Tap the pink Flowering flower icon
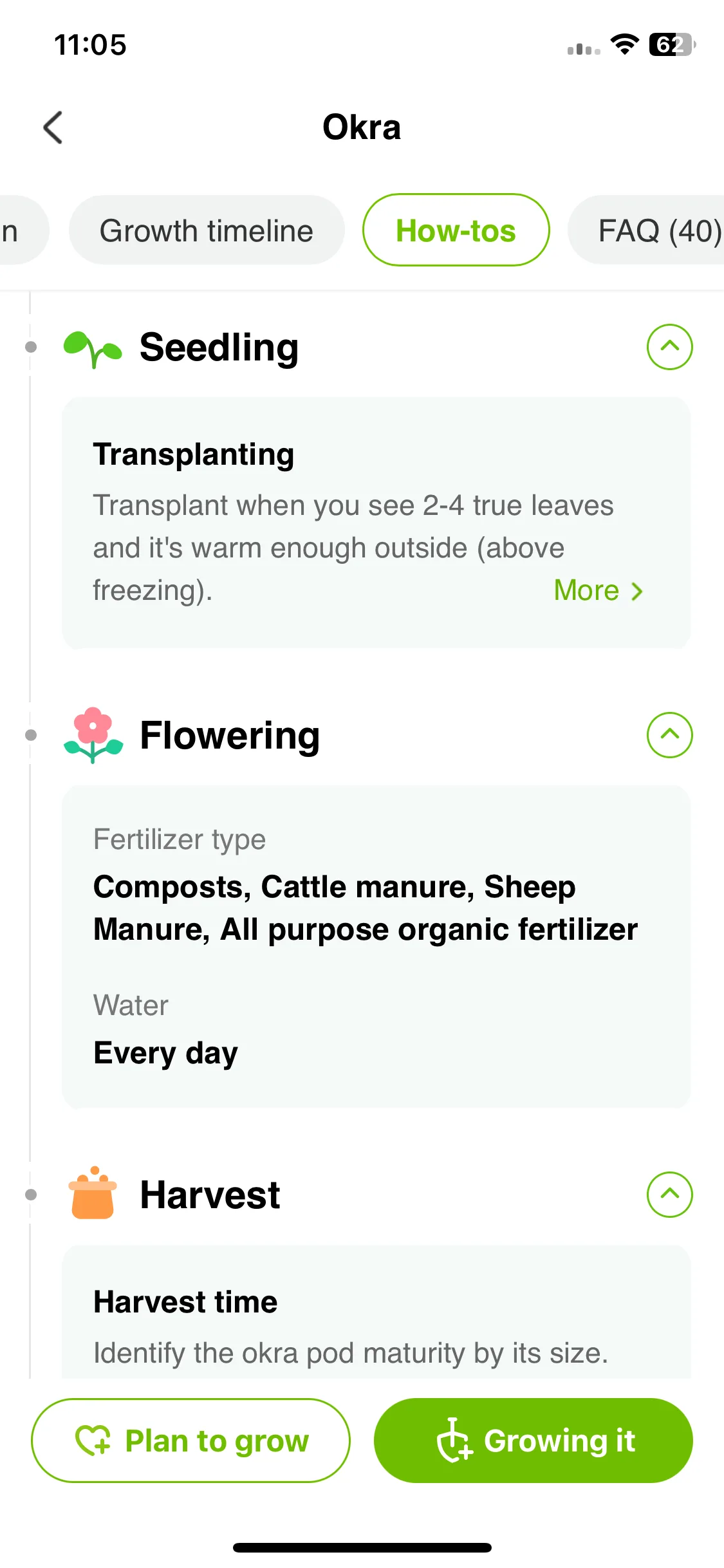Screen dimensions: 724x1568 click(x=93, y=735)
